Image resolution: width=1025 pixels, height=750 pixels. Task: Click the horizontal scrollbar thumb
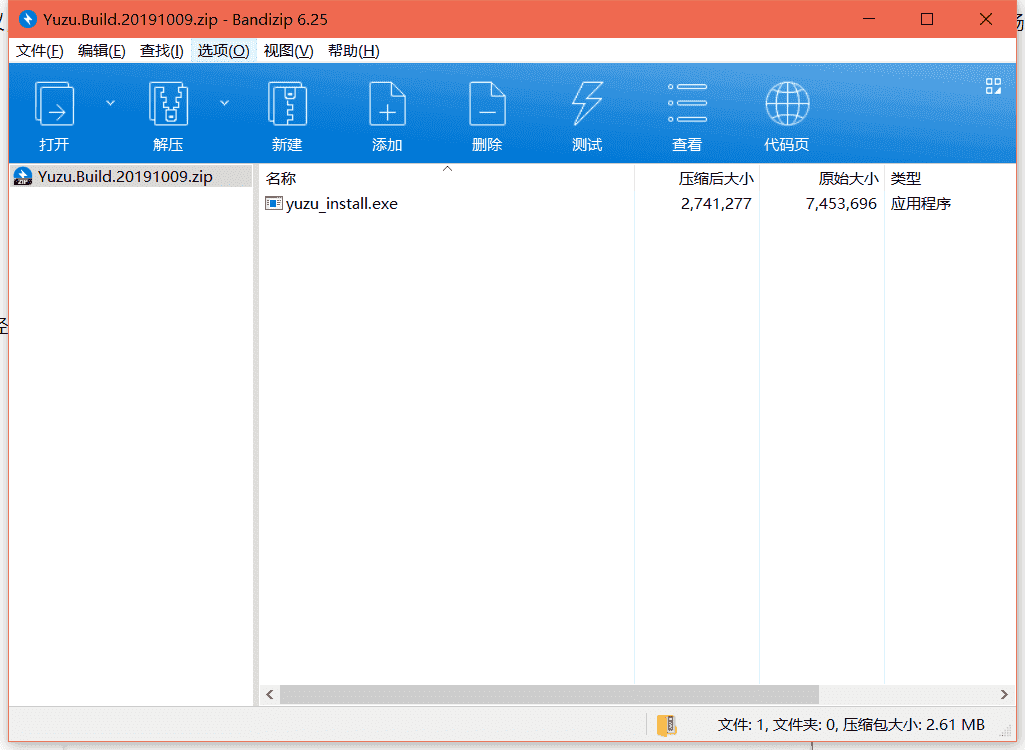[x=549, y=694]
